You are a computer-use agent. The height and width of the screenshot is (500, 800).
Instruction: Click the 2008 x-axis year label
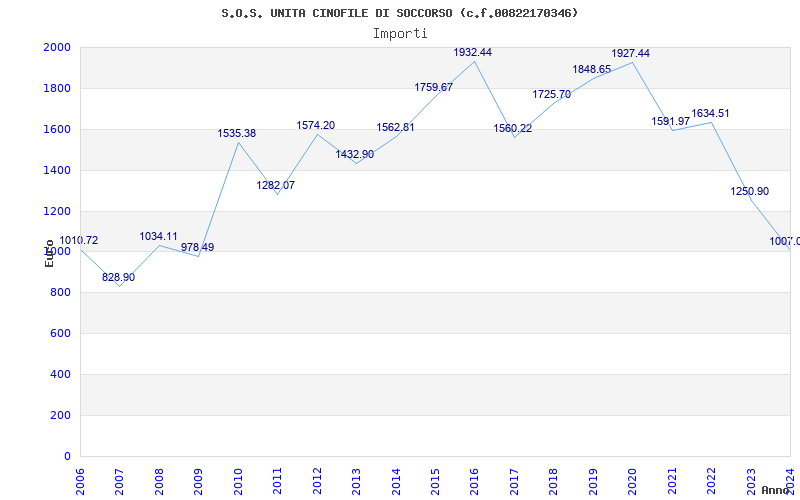[159, 482]
